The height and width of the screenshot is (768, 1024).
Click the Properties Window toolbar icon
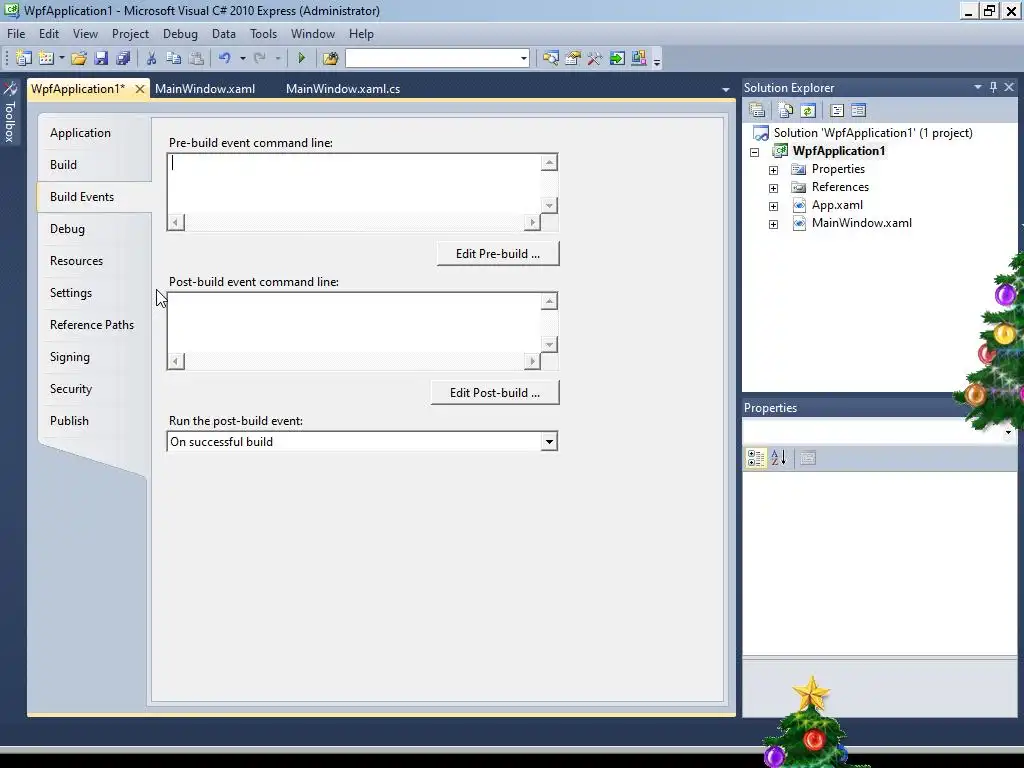573,58
